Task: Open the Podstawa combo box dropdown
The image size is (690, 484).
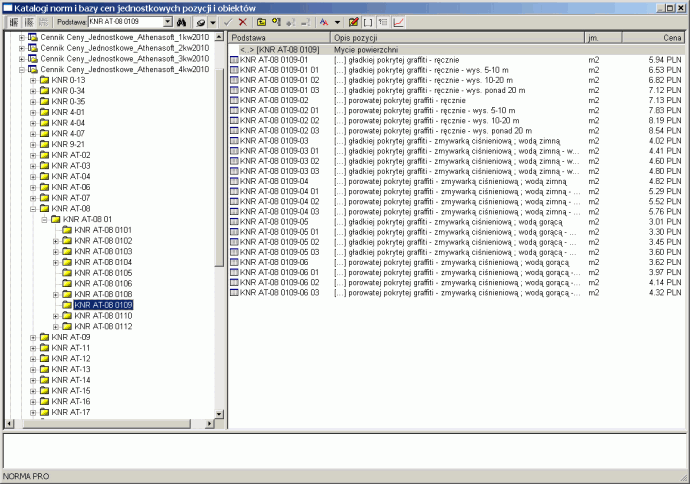Action: coord(168,21)
